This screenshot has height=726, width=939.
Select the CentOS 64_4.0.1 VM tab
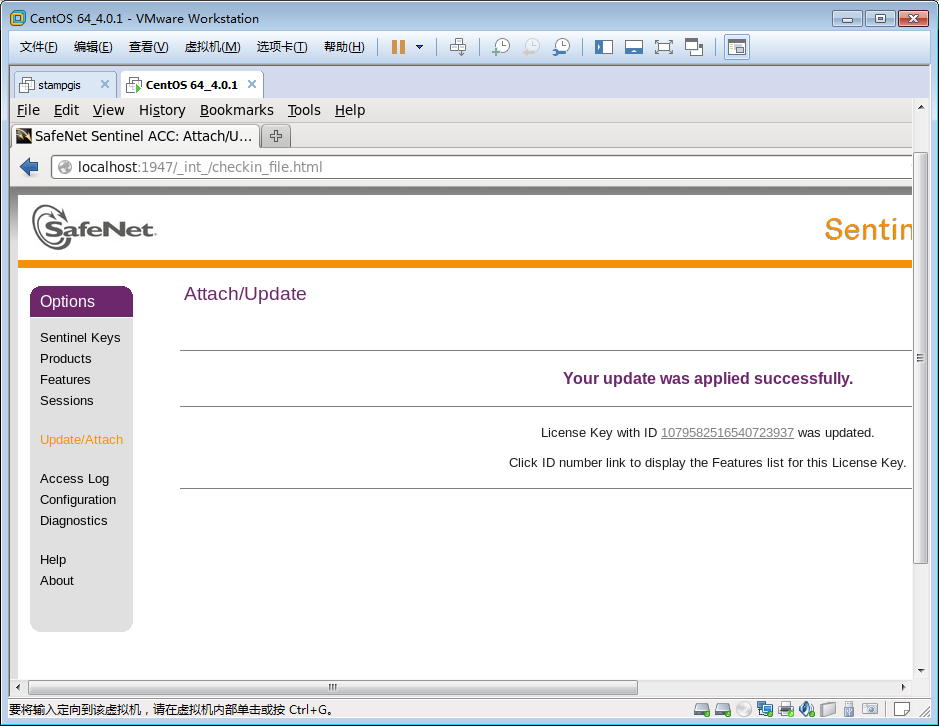(x=192, y=85)
